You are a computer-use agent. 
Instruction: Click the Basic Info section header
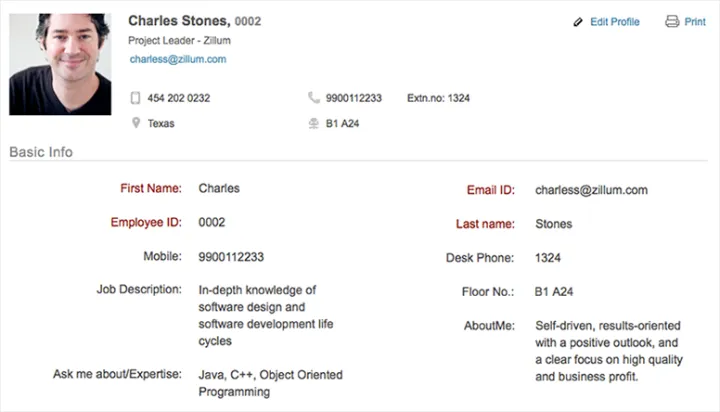pos(41,152)
